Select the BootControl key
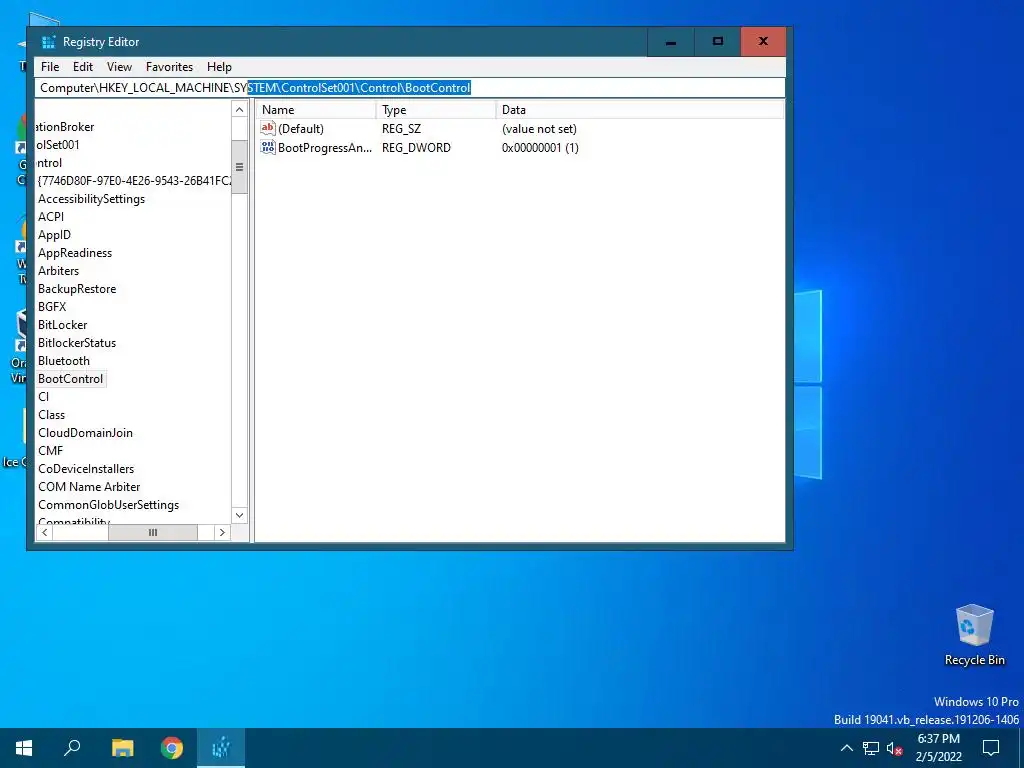 71,379
